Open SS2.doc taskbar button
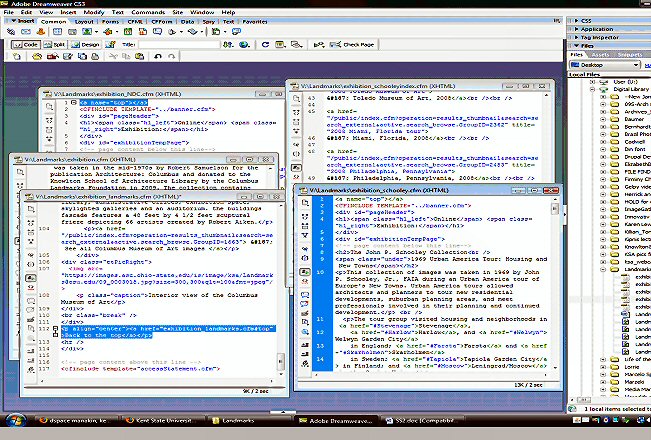Viewport: 651px width, 440px height. [x=421, y=420]
